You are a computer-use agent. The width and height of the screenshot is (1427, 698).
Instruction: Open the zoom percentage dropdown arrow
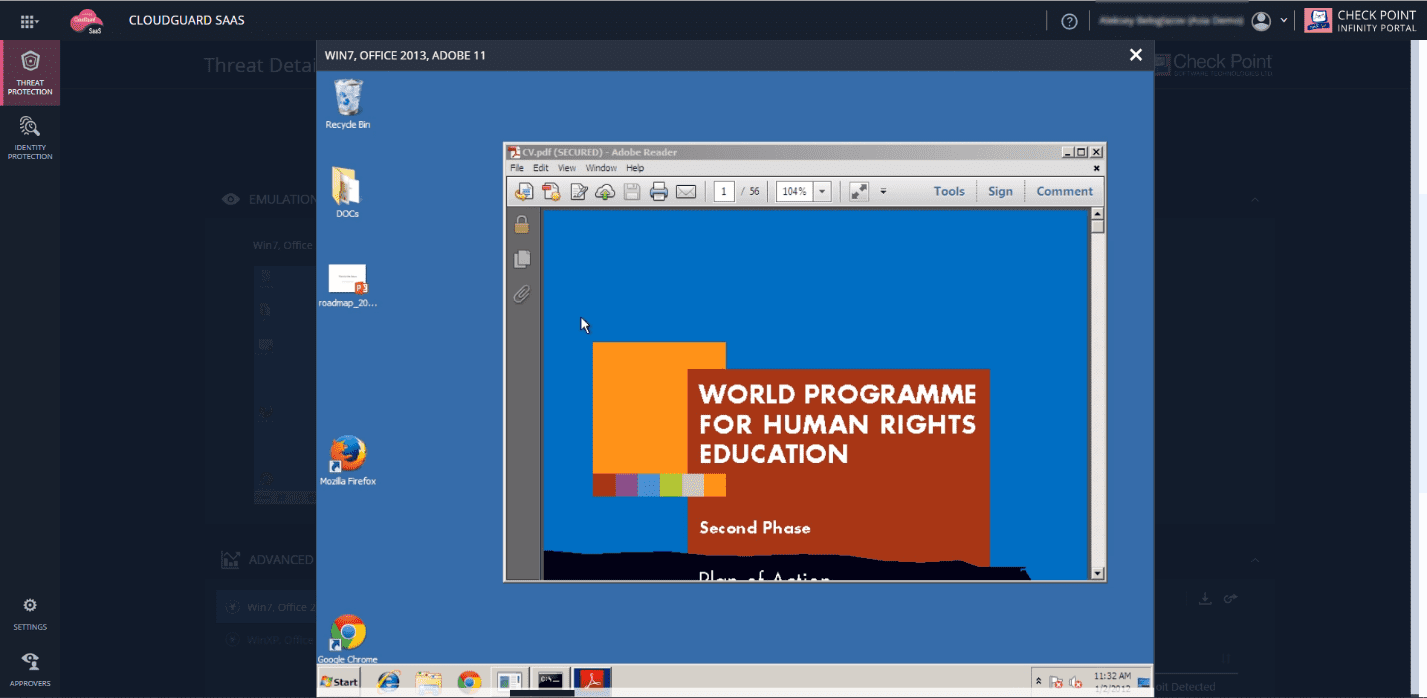822,192
